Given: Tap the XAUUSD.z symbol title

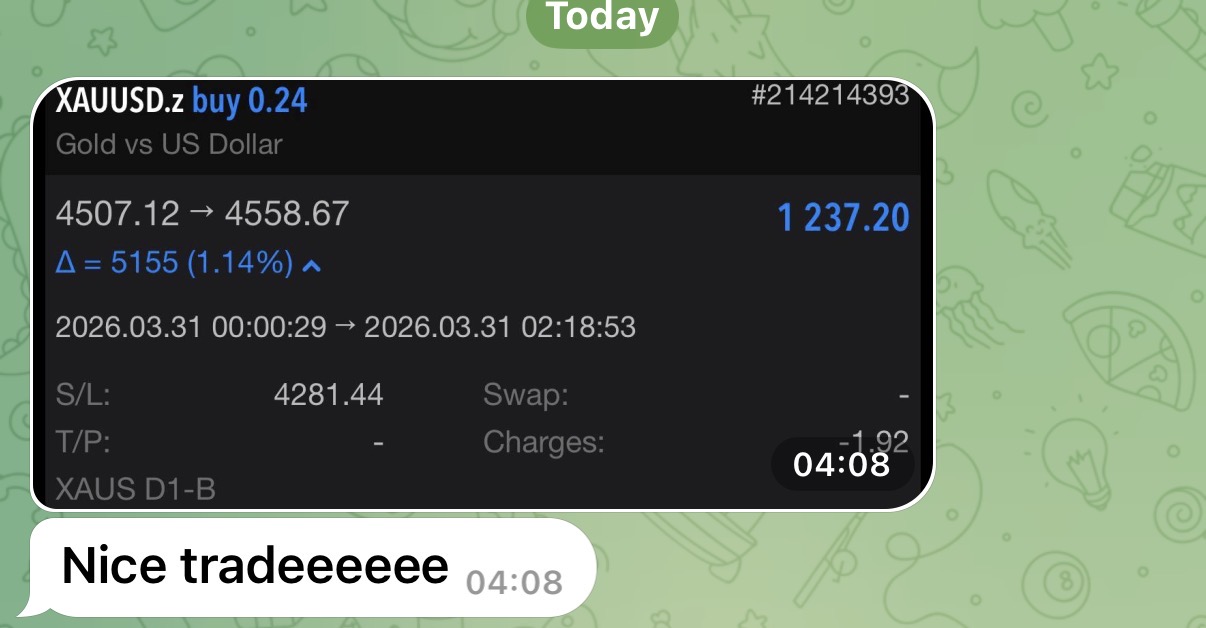Looking at the screenshot, I should [120, 100].
